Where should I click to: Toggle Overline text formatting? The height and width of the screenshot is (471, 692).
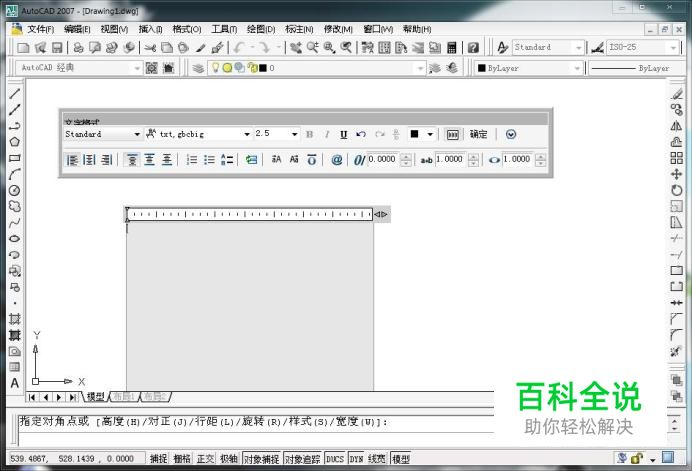[x=312, y=159]
